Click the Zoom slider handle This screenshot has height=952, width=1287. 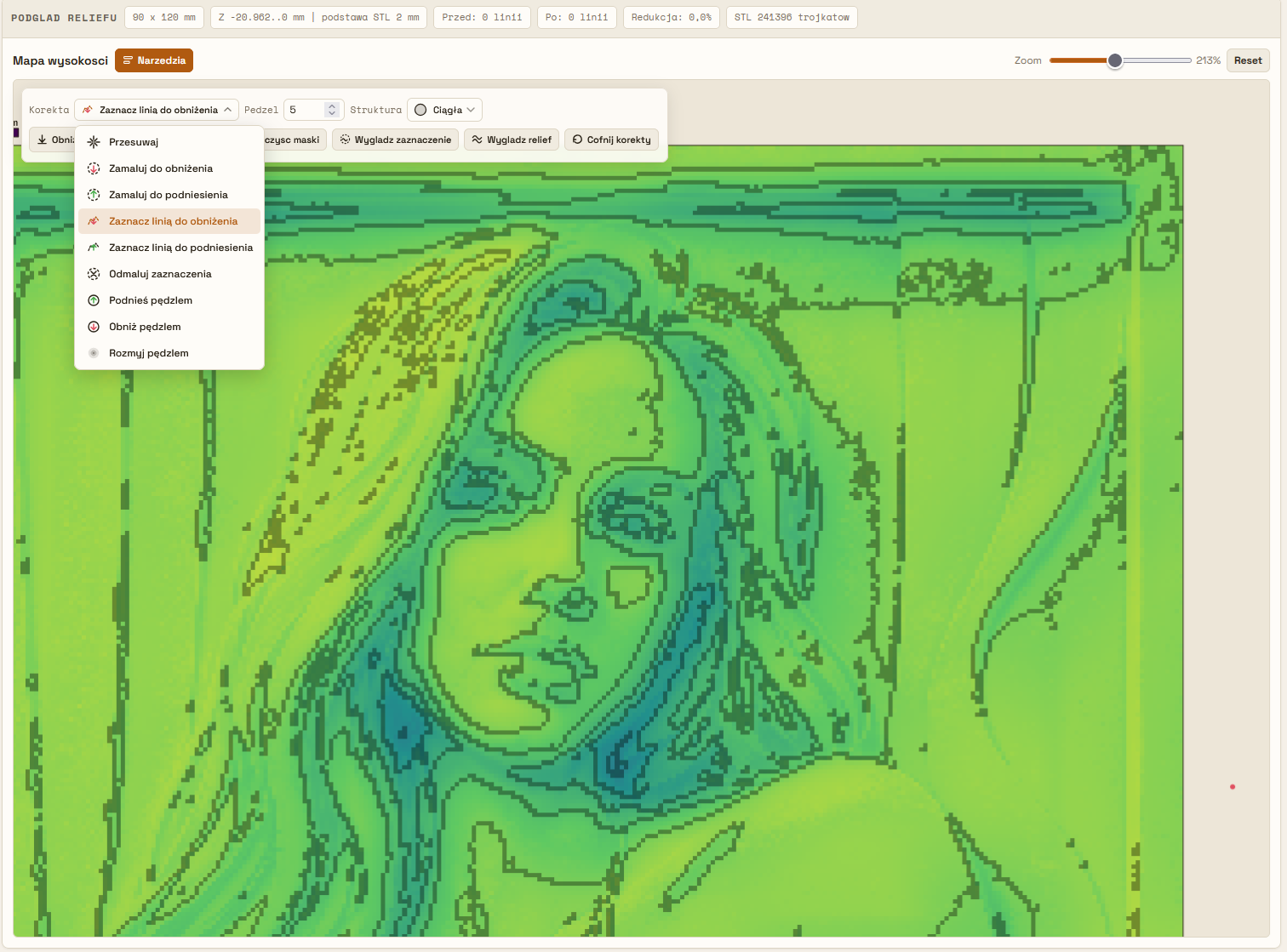[x=1115, y=60]
